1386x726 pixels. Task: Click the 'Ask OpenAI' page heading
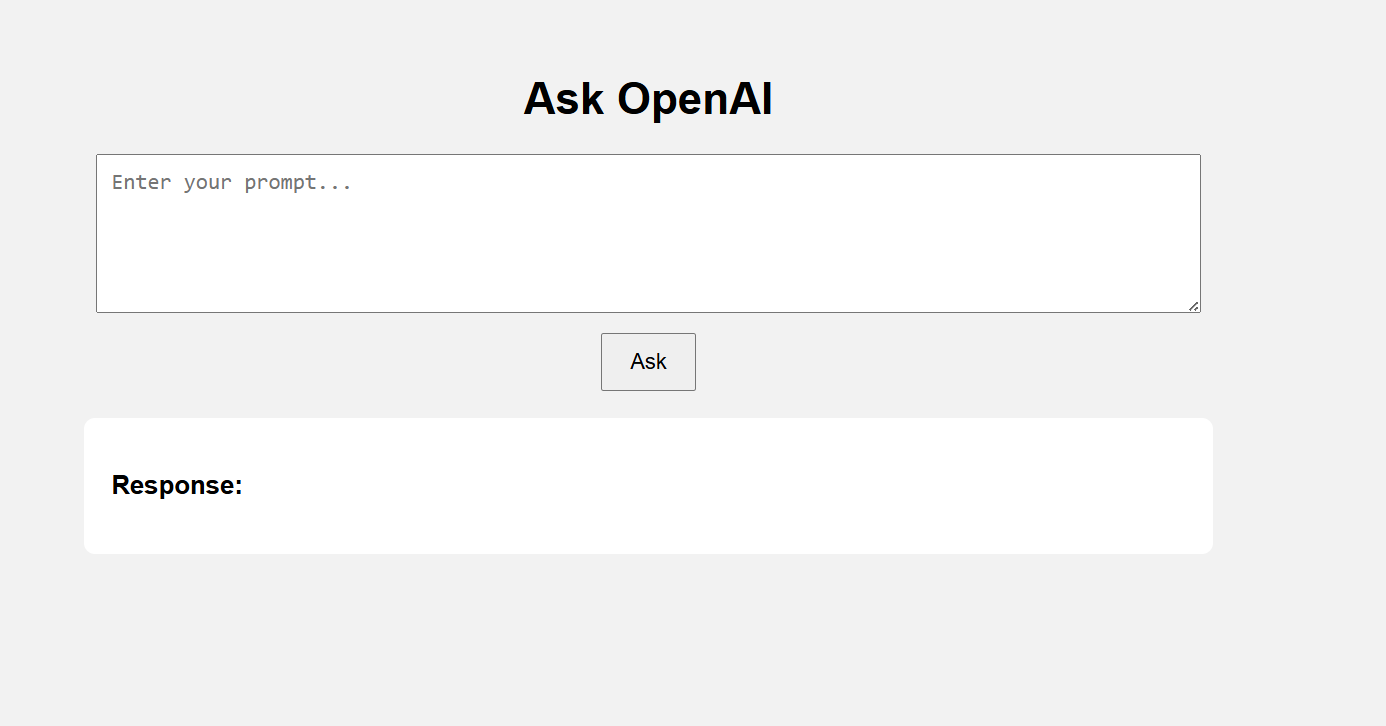coord(648,98)
